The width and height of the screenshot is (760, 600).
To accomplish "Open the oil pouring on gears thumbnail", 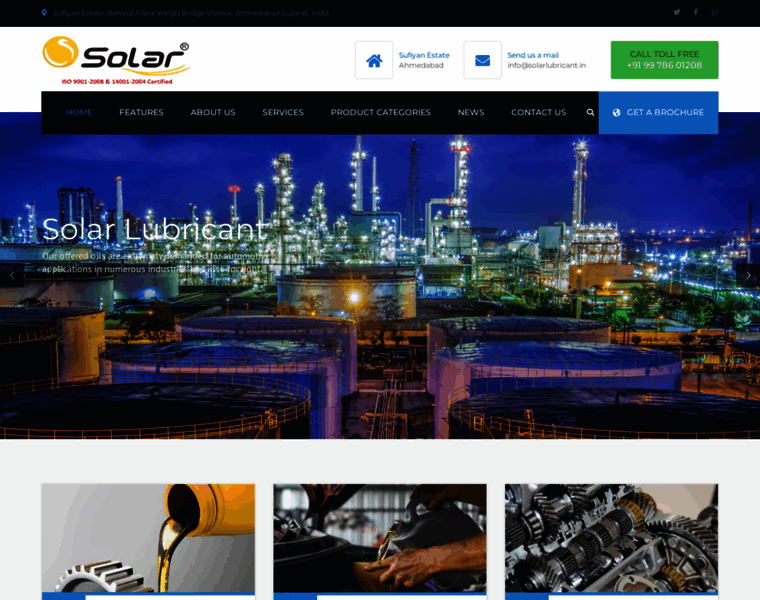I will [x=148, y=538].
